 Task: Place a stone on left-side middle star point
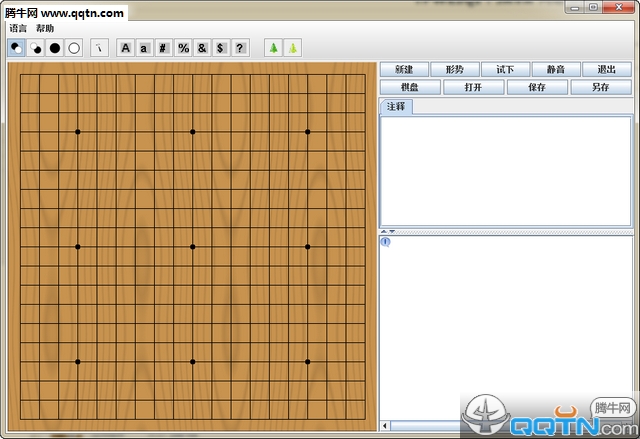(78, 247)
